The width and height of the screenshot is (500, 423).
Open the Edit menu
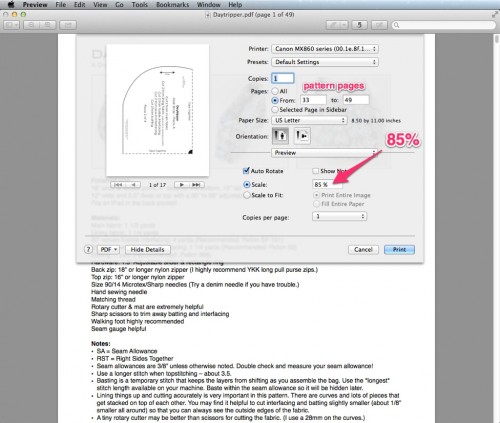(80, 5)
